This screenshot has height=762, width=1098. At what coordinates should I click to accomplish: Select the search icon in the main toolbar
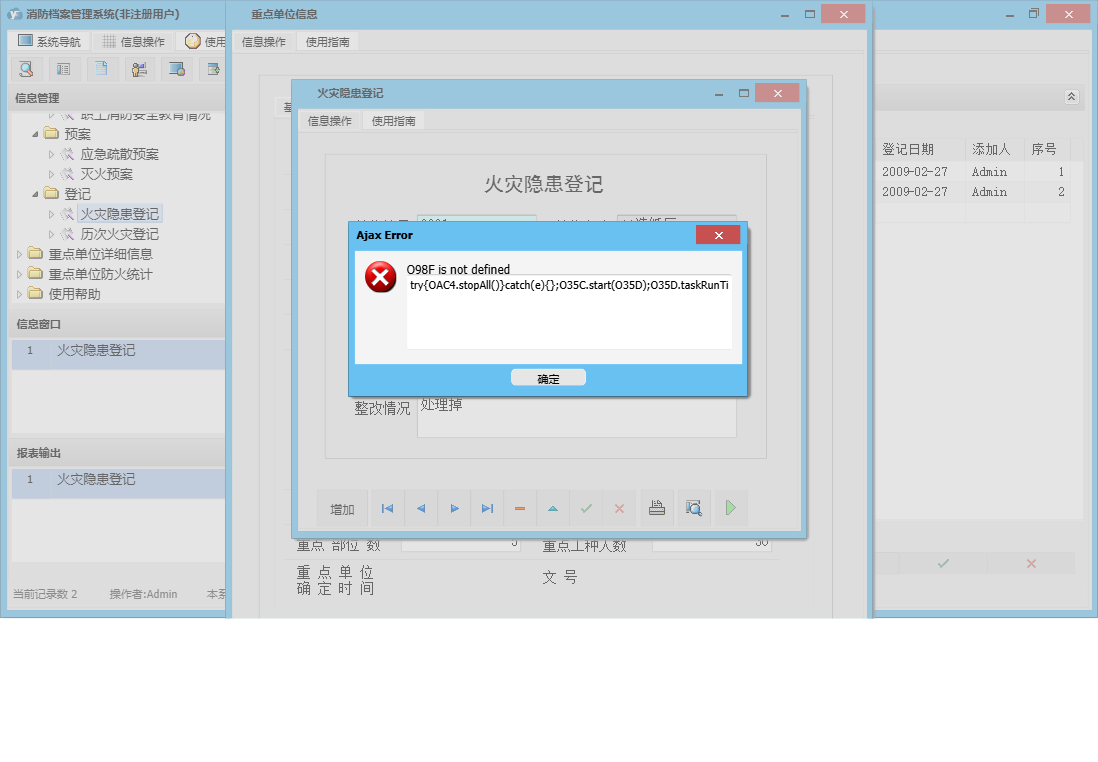point(26,68)
